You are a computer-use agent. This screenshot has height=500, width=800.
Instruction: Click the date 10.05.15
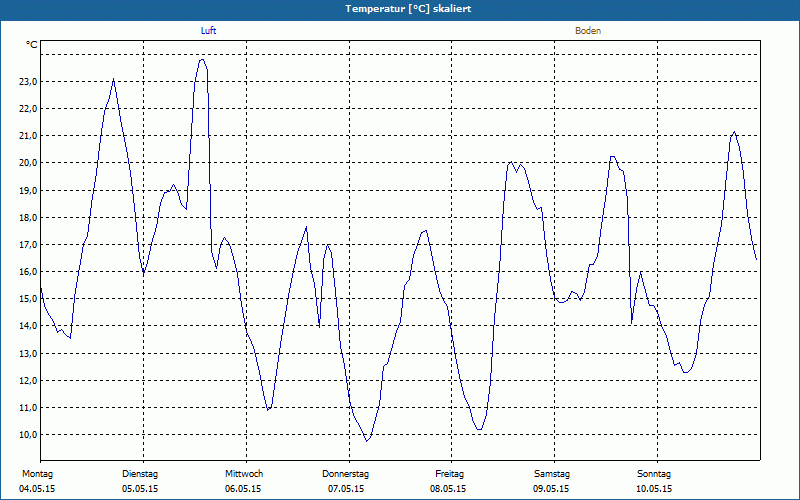click(654, 489)
